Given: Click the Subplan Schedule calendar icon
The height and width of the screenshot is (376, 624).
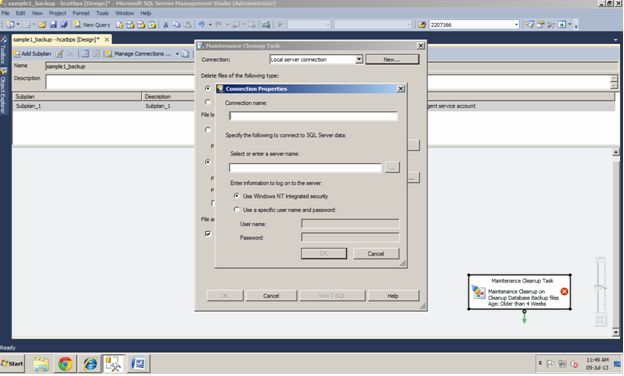Looking at the screenshot, I should pyautogui.click(x=85, y=54).
